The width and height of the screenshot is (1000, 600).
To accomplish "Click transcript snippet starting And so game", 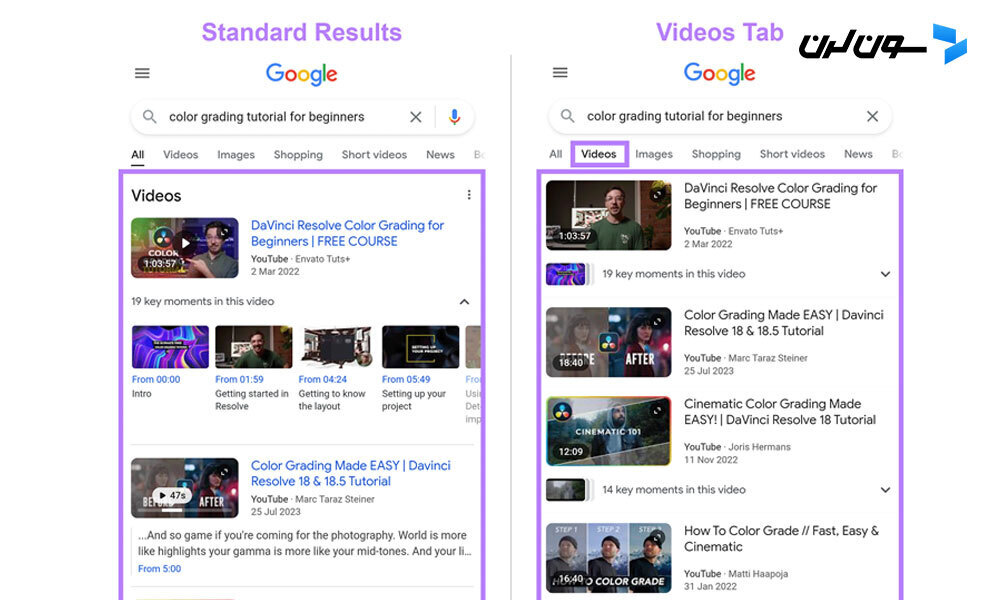I will tap(304, 543).
